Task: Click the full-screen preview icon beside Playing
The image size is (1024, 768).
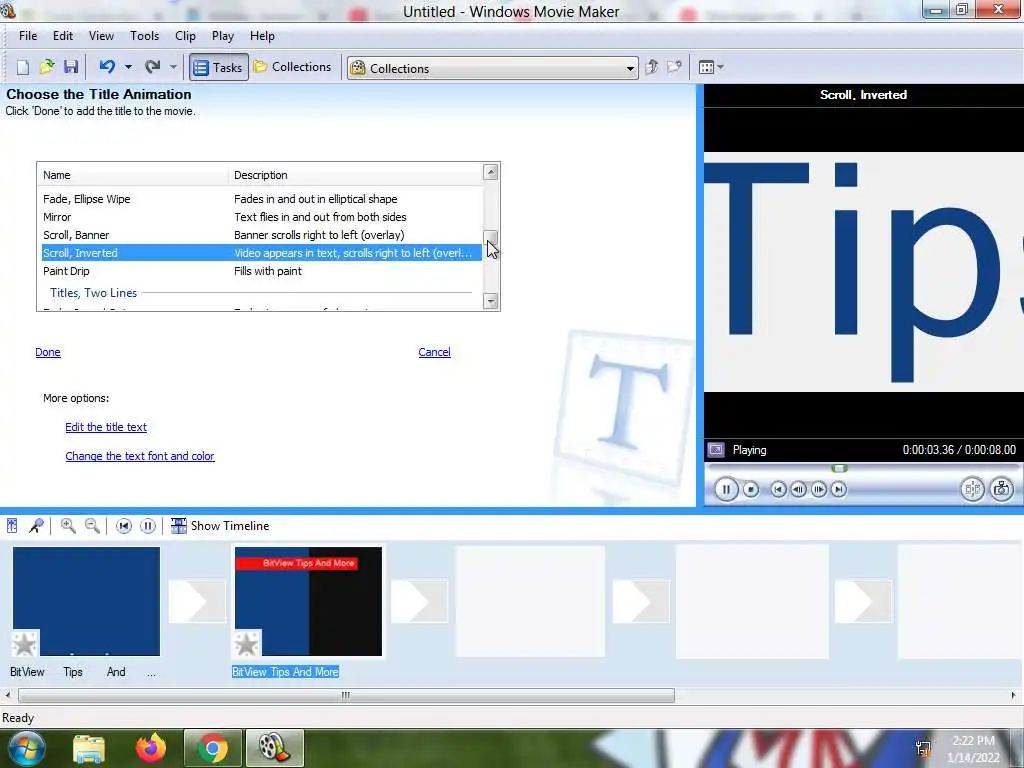Action: [716, 450]
